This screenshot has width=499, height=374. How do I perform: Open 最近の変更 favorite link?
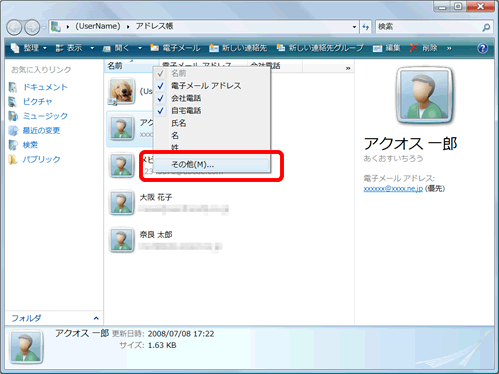point(41,130)
